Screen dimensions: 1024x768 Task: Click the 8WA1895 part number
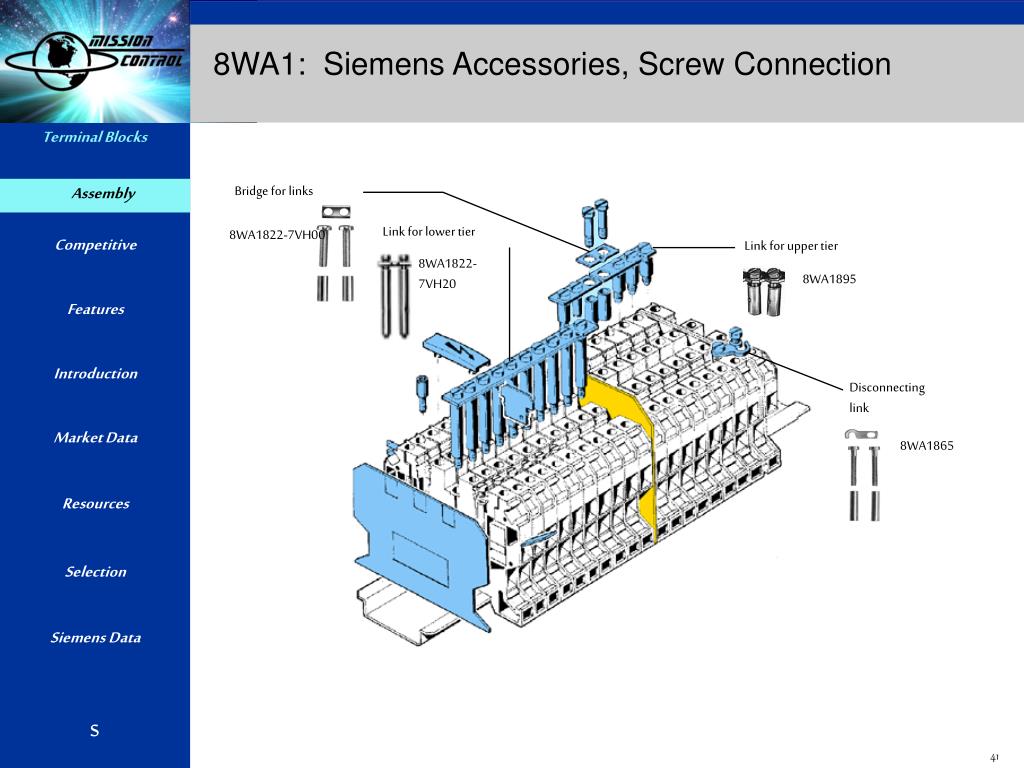(829, 279)
